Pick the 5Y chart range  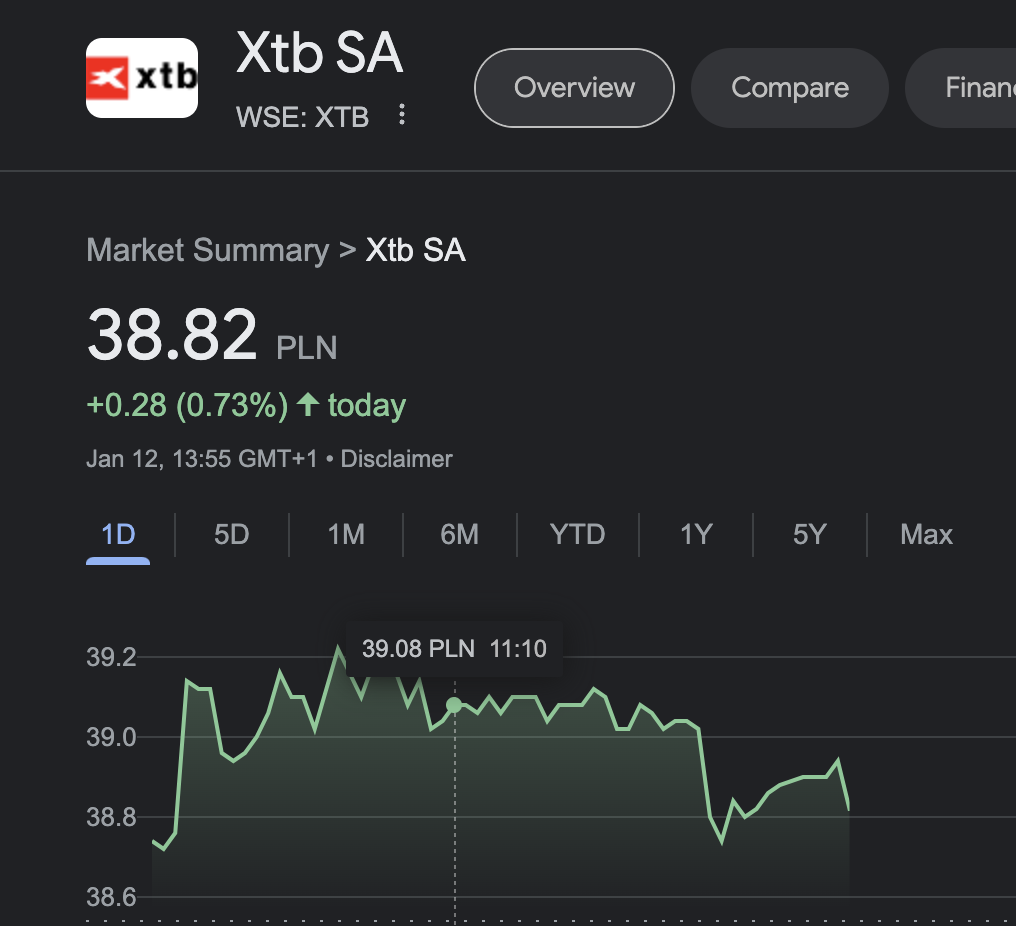tap(809, 534)
